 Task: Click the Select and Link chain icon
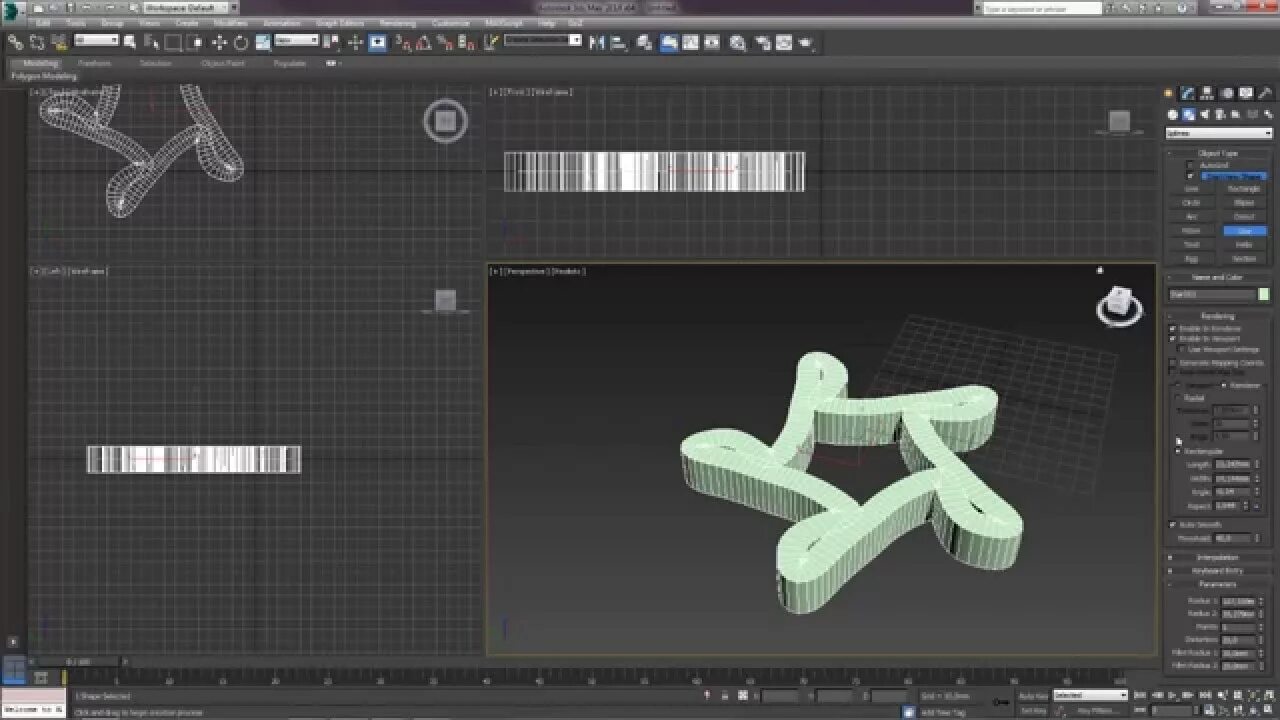15,42
